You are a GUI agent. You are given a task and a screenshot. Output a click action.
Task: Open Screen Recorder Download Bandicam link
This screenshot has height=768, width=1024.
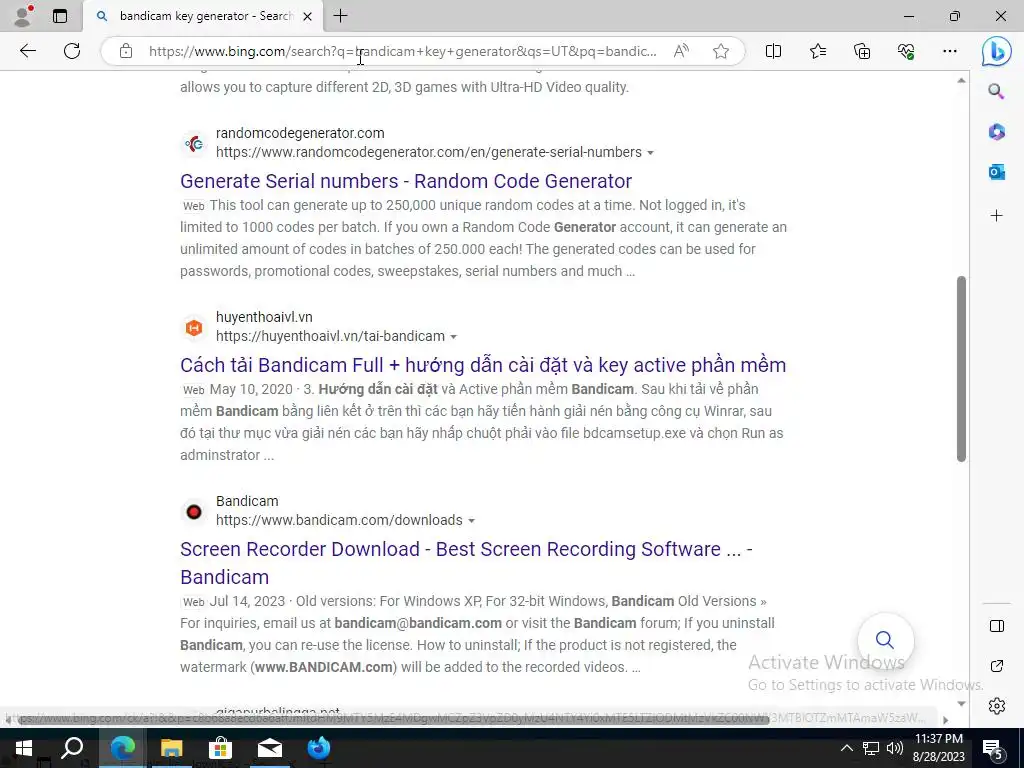(466, 563)
